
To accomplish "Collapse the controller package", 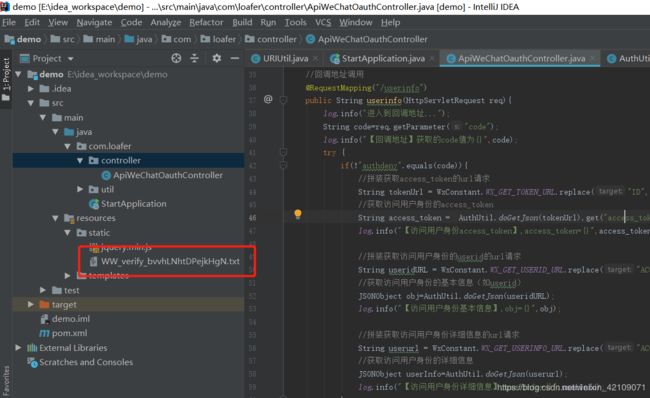I will click(80, 160).
